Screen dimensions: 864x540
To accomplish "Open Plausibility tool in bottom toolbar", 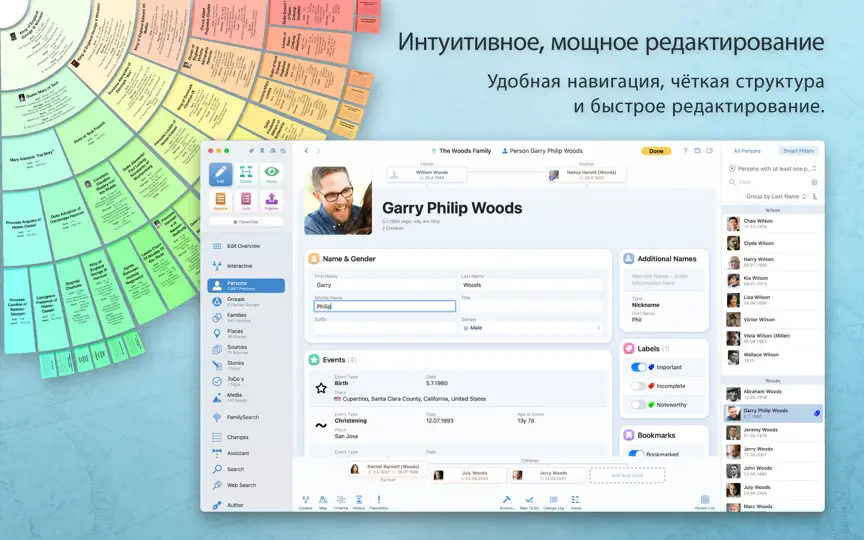I will 379,502.
